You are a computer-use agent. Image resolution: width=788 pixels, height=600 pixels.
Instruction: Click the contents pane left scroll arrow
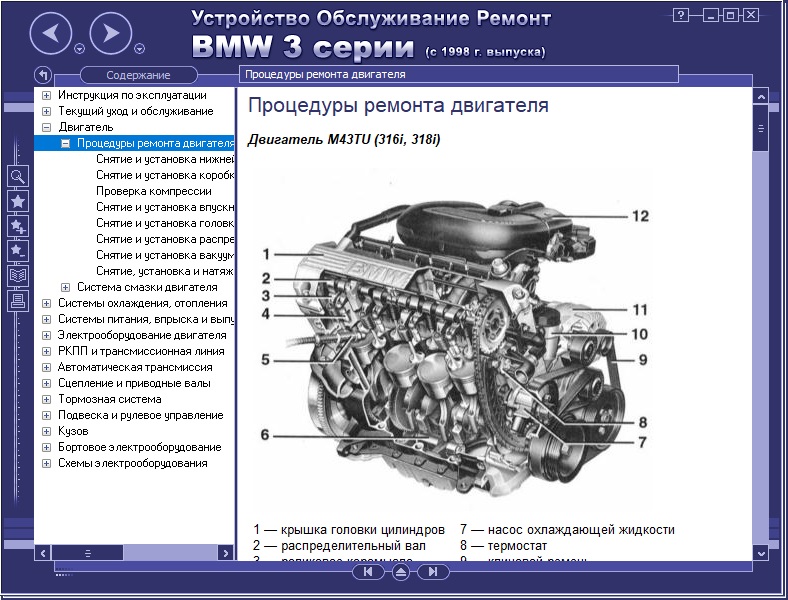pos(43,553)
